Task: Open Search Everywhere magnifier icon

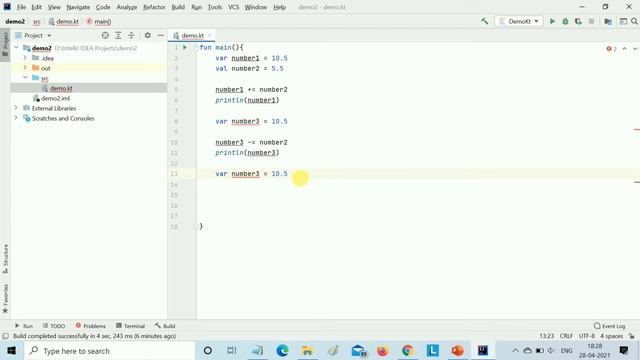Action: tap(634, 21)
